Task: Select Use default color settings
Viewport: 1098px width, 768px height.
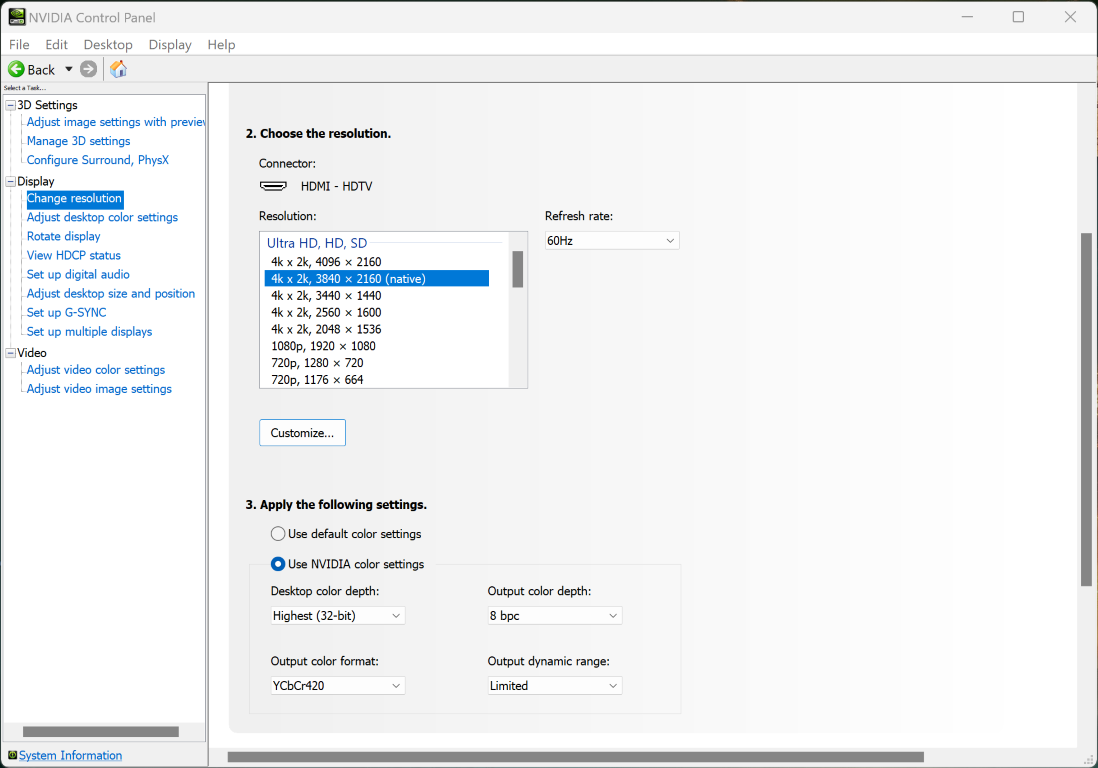Action: tap(278, 534)
